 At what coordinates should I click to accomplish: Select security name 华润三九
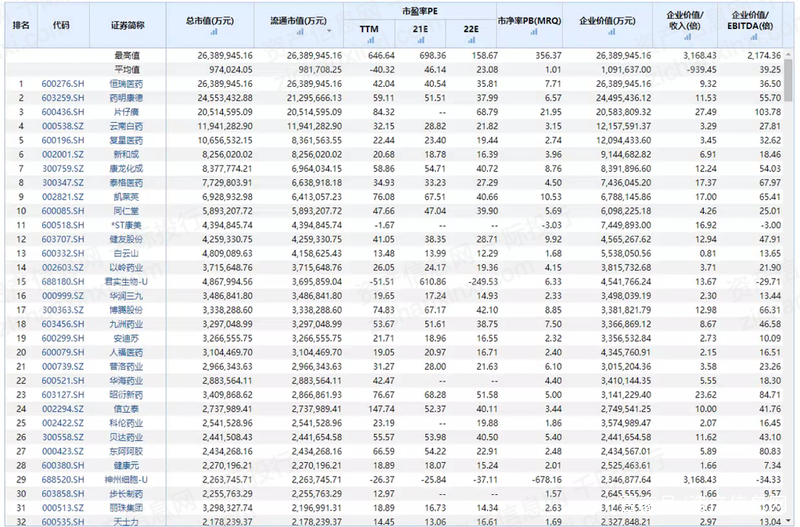click(x=127, y=296)
